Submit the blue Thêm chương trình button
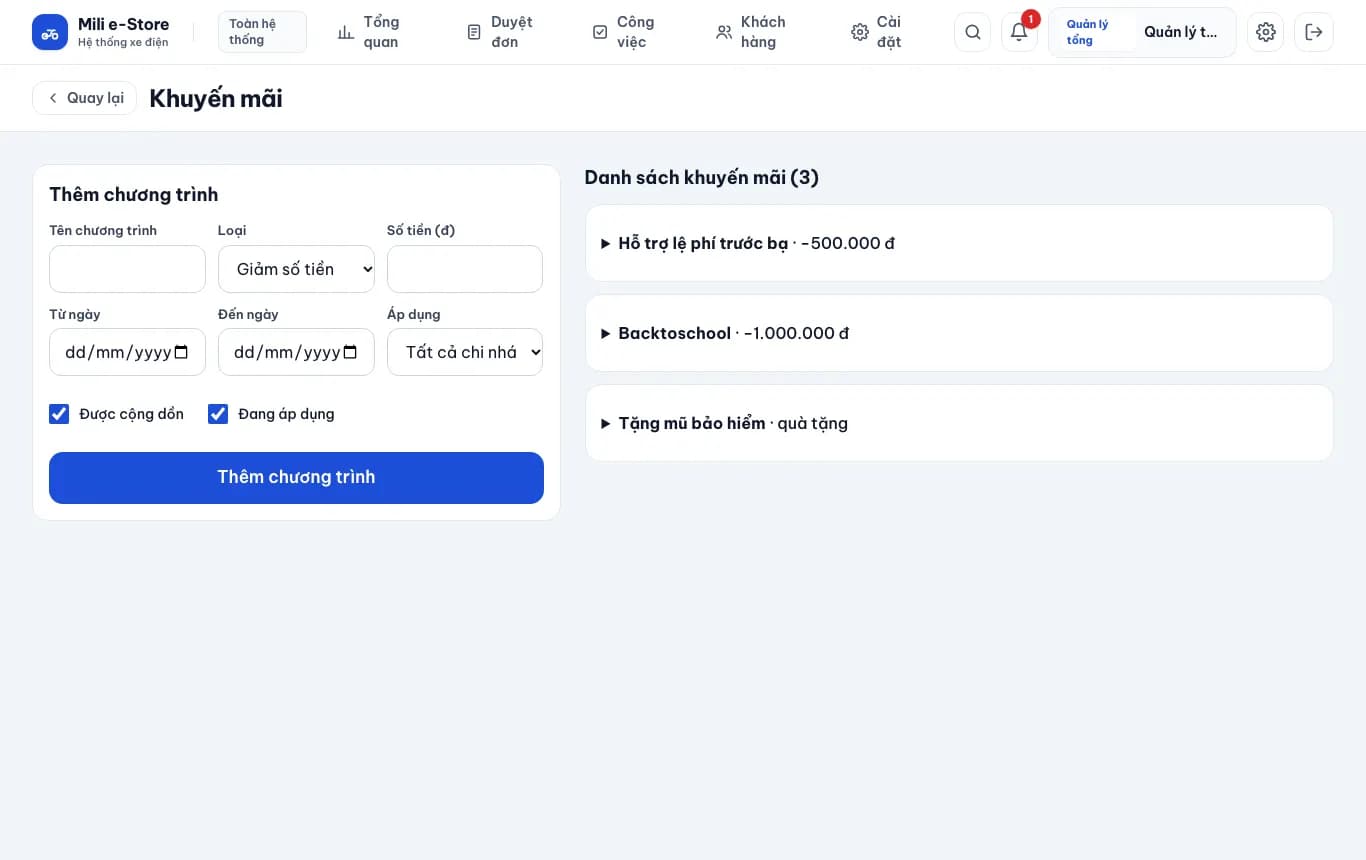Screen dimensions: 1366x860 [296, 478]
